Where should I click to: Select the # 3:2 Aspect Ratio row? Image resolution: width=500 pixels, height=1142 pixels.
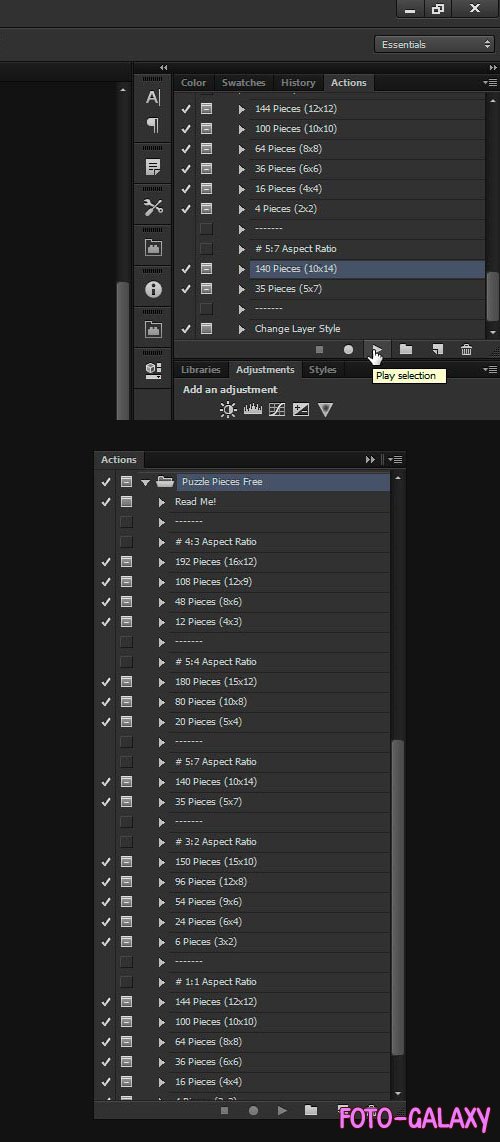(x=279, y=842)
